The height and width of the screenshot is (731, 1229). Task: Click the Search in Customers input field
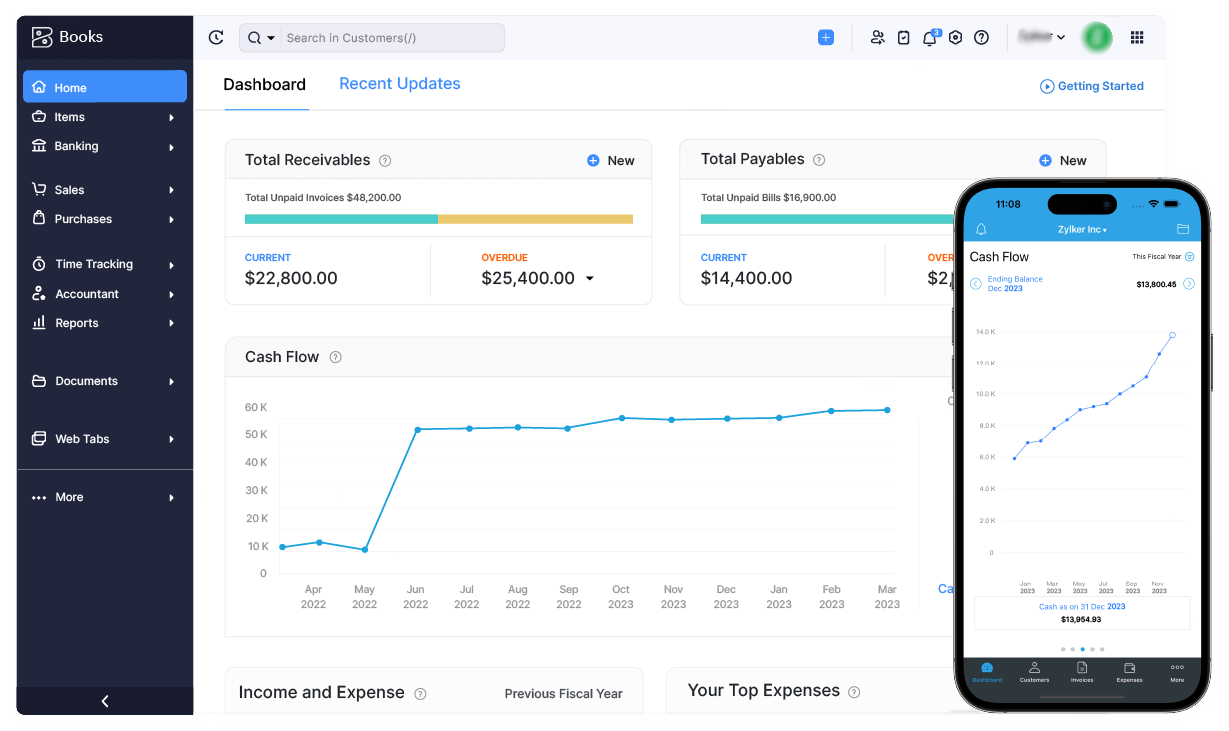click(x=390, y=38)
